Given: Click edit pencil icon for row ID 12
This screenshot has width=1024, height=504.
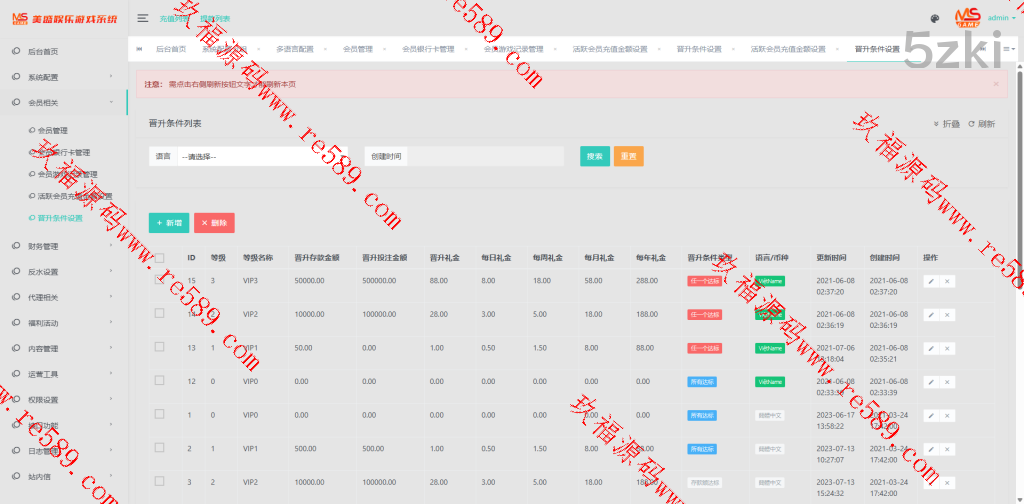Looking at the screenshot, I should [x=931, y=381].
